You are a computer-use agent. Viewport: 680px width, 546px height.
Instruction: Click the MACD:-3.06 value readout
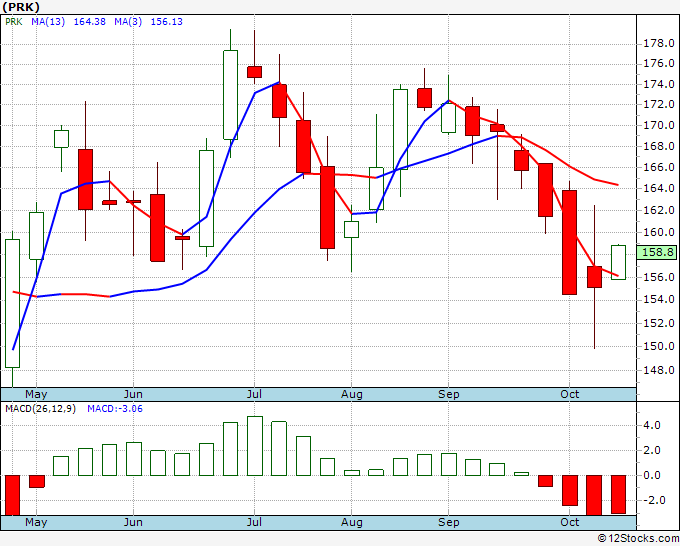115,409
